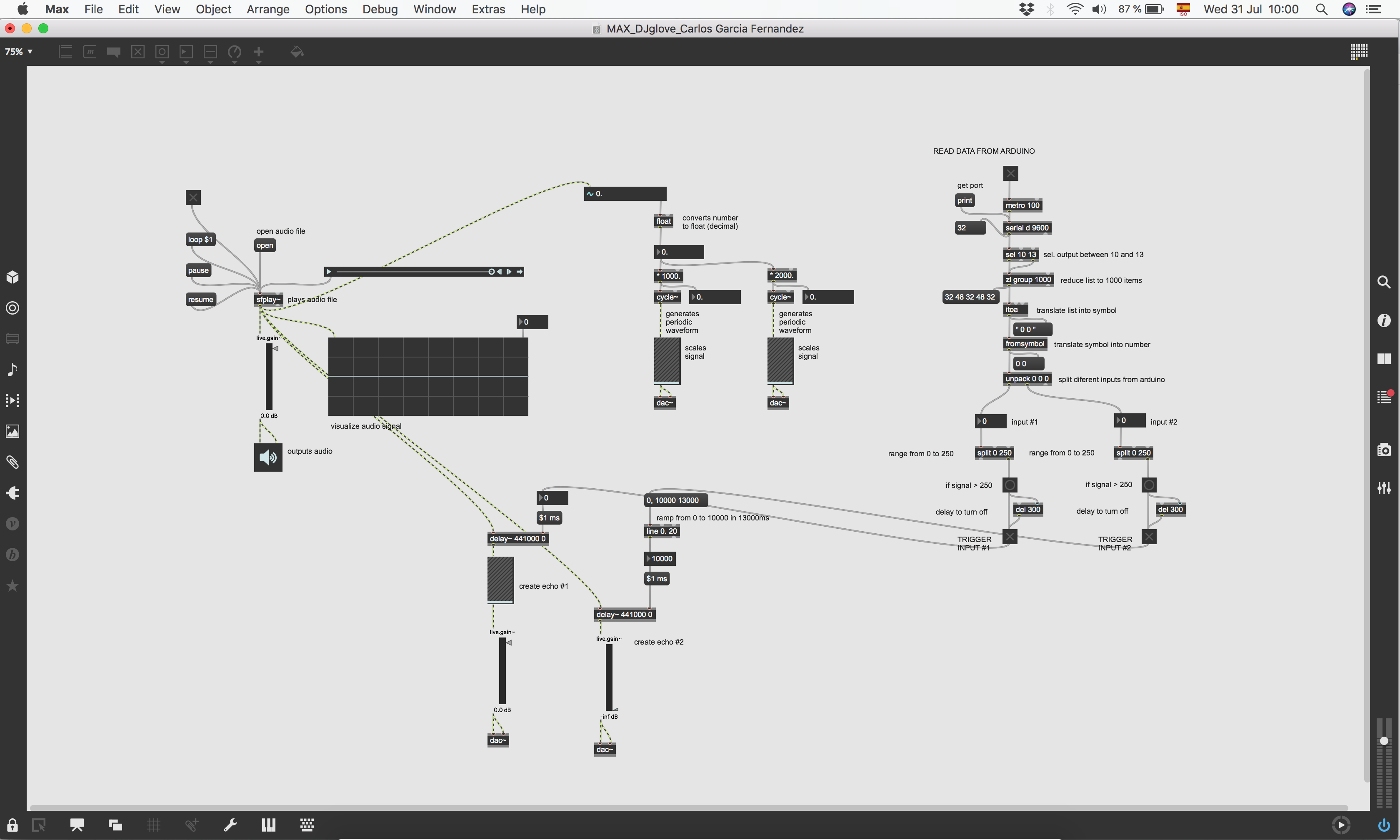
Task: Click the pause message box
Action: tap(198, 270)
